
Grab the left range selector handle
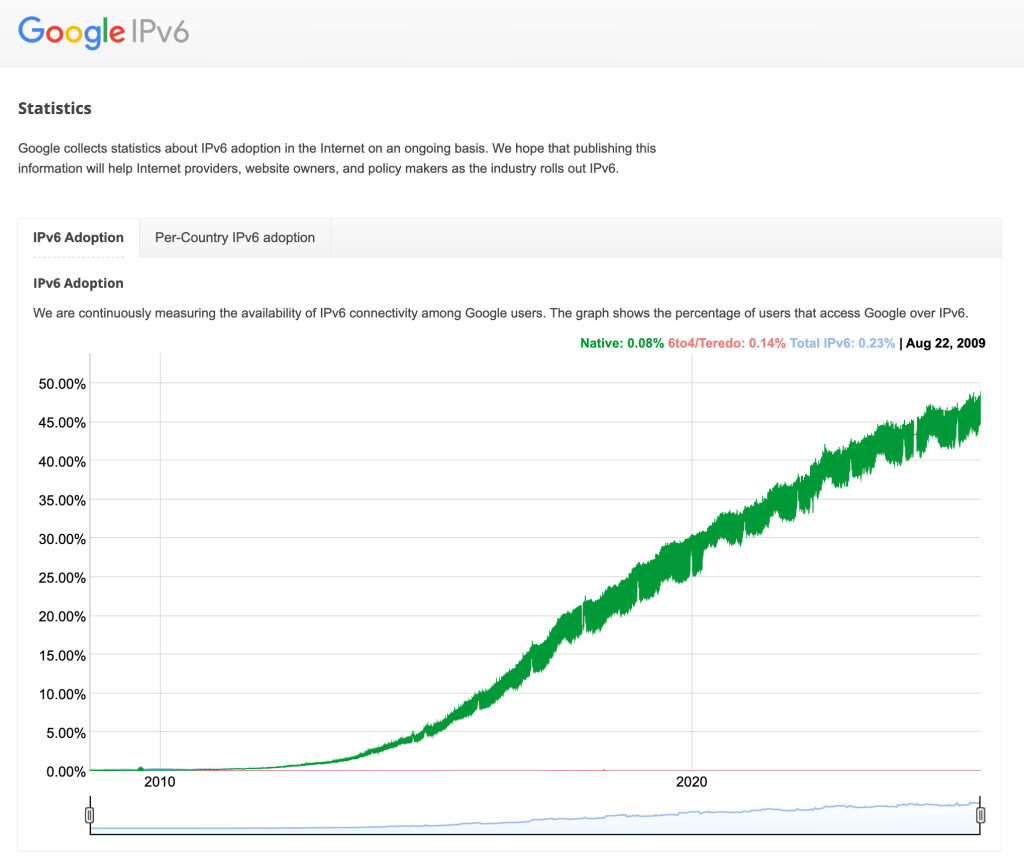(90, 815)
